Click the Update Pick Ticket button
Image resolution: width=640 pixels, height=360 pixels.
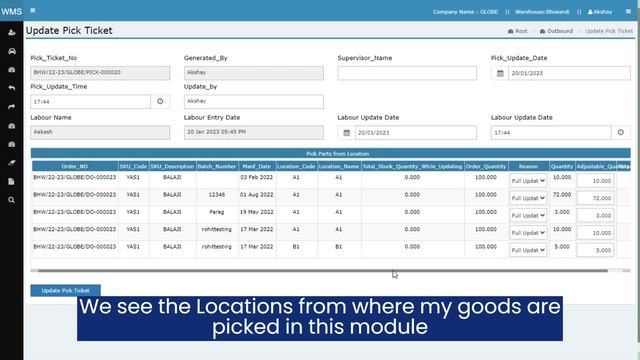65,291
